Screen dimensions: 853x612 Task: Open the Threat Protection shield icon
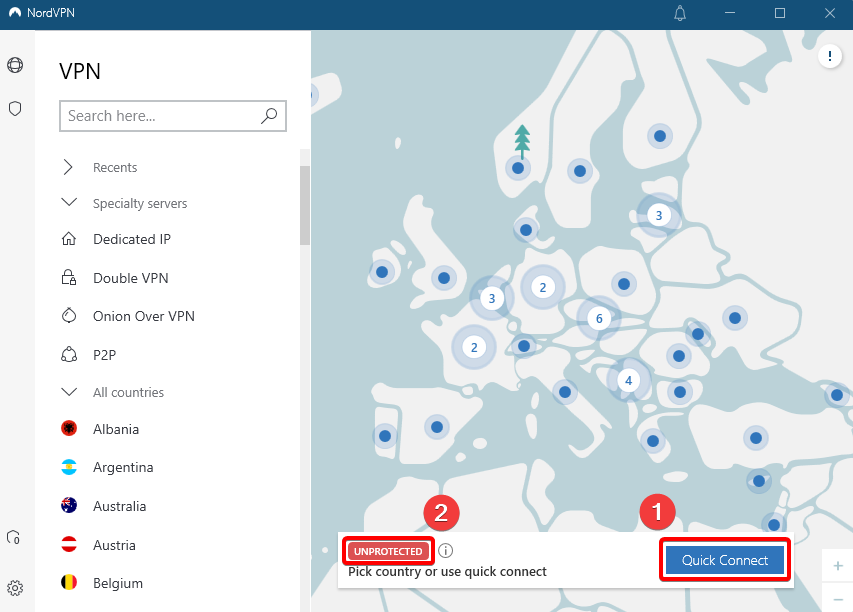15,109
